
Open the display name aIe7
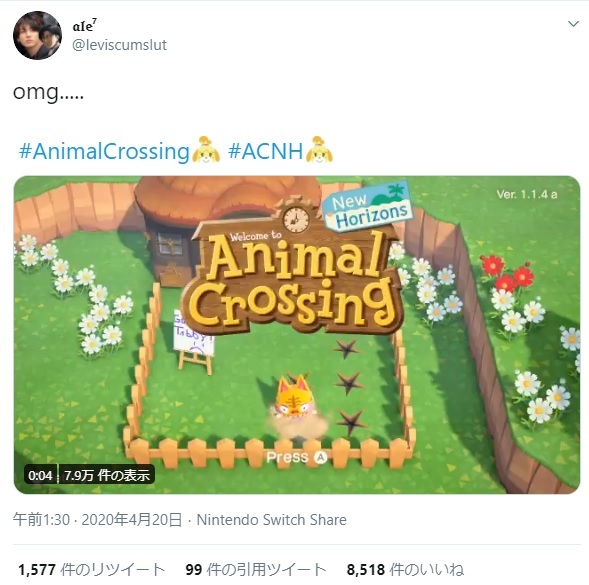pyautogui.click(x=85, y=26)
